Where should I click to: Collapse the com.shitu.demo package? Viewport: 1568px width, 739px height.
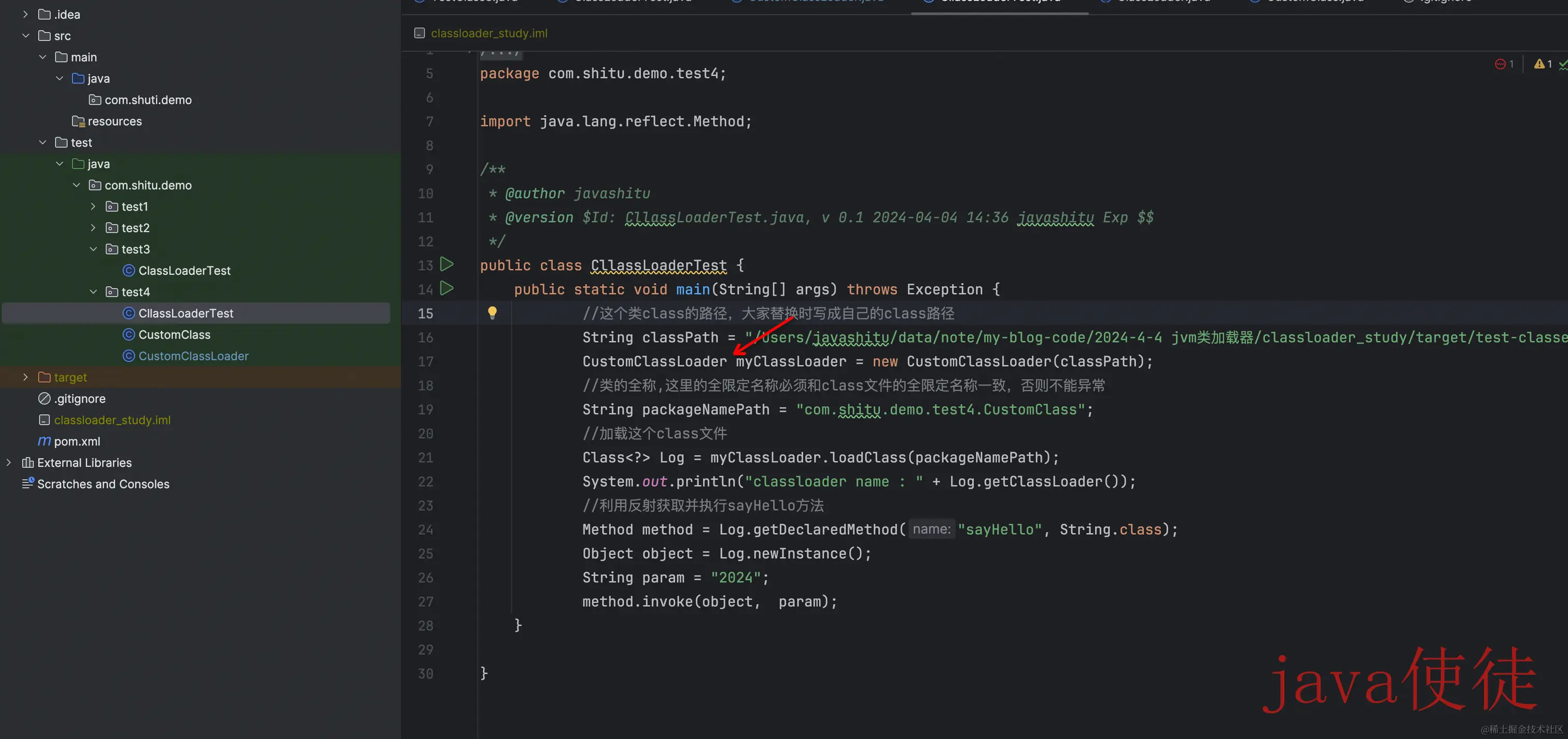76,185
